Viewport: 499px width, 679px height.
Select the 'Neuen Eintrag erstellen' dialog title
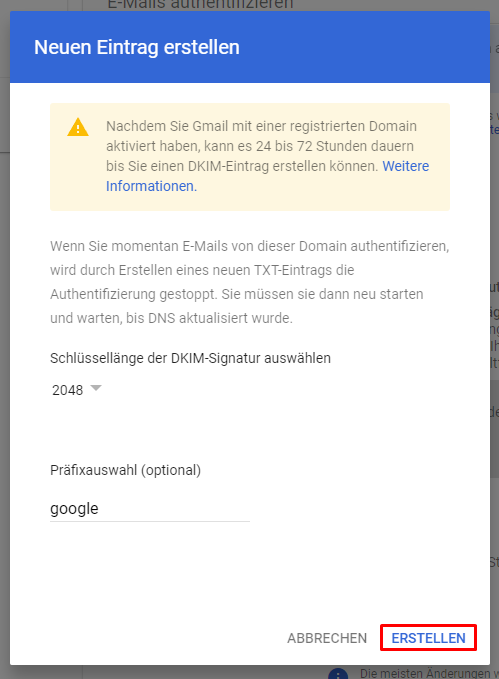tap(137, 47)
